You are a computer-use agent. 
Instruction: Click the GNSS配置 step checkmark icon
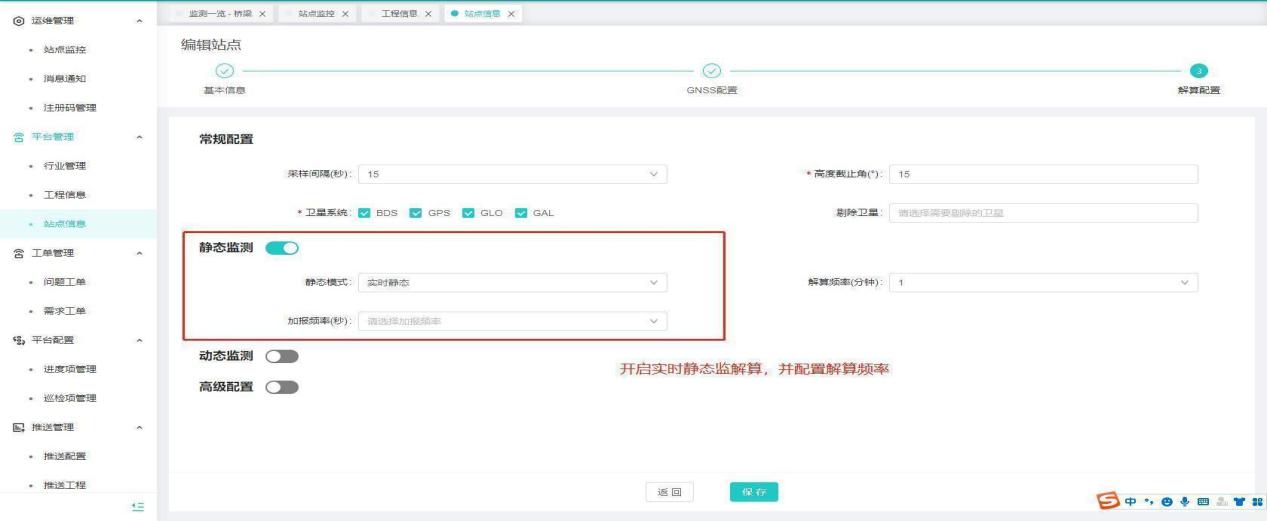click(711, 70)
